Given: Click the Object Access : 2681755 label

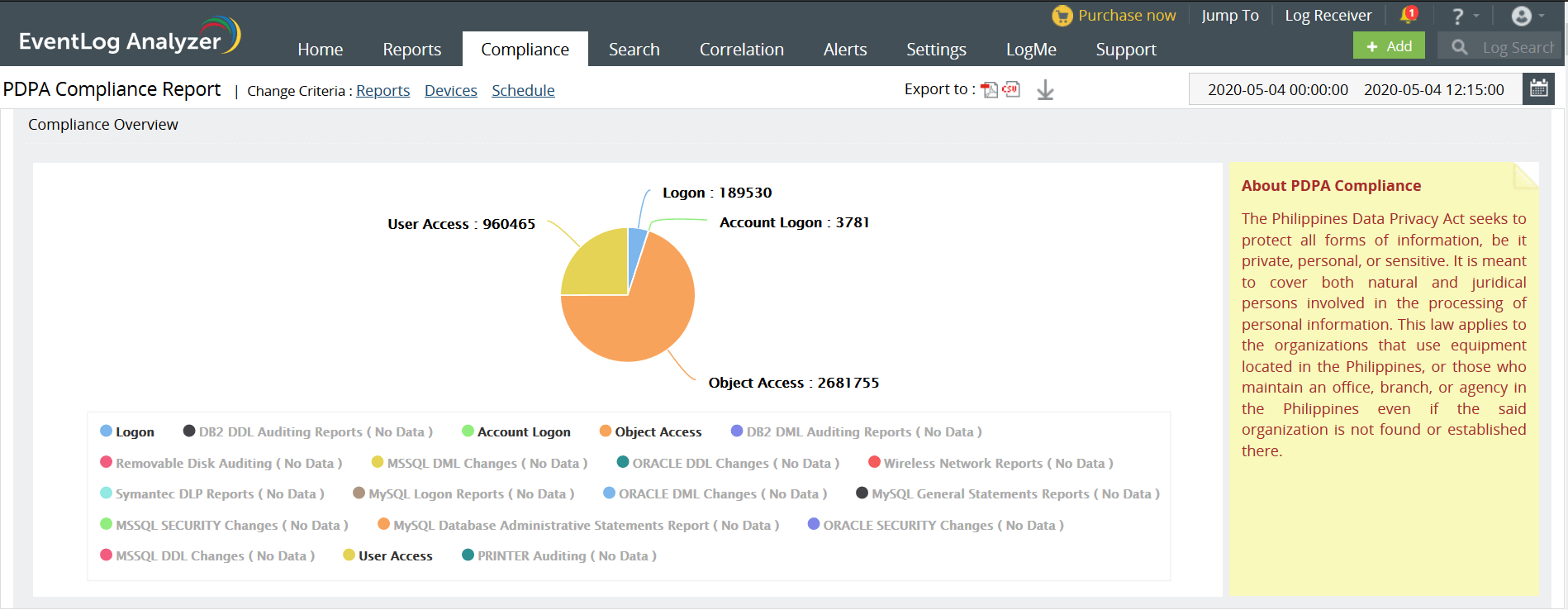Looking at the screenshot, I should click(x=794, y=383).
